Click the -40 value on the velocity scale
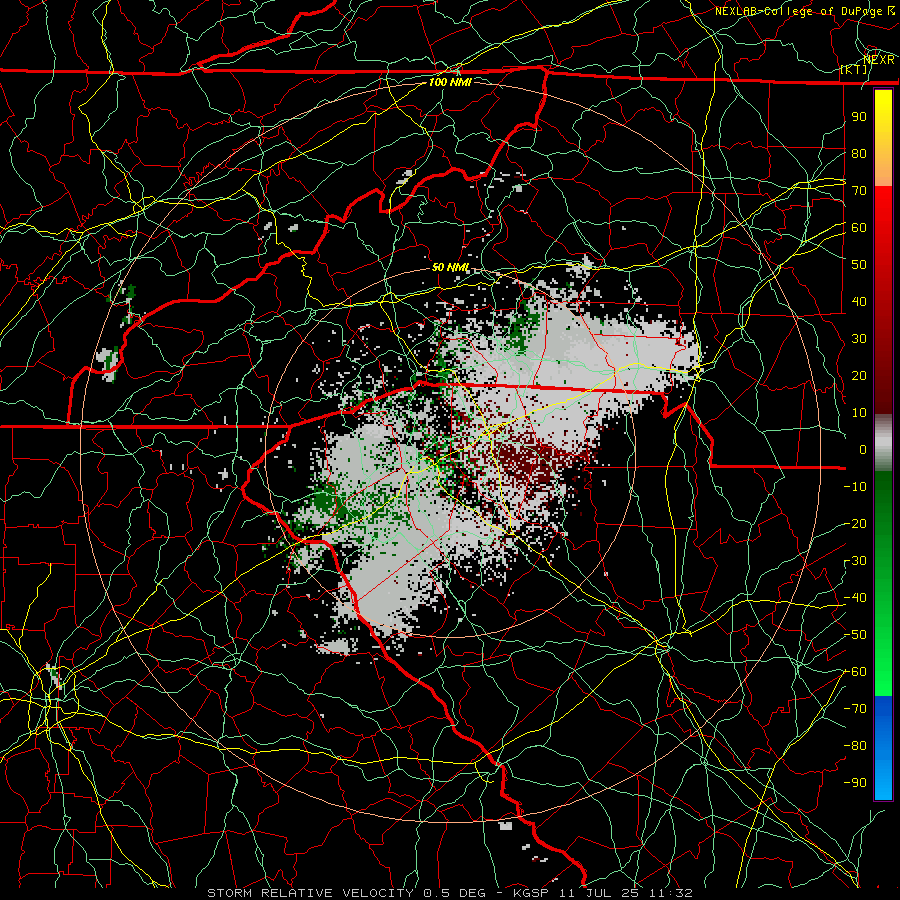 pyautogui.click(x=855, y=598)
